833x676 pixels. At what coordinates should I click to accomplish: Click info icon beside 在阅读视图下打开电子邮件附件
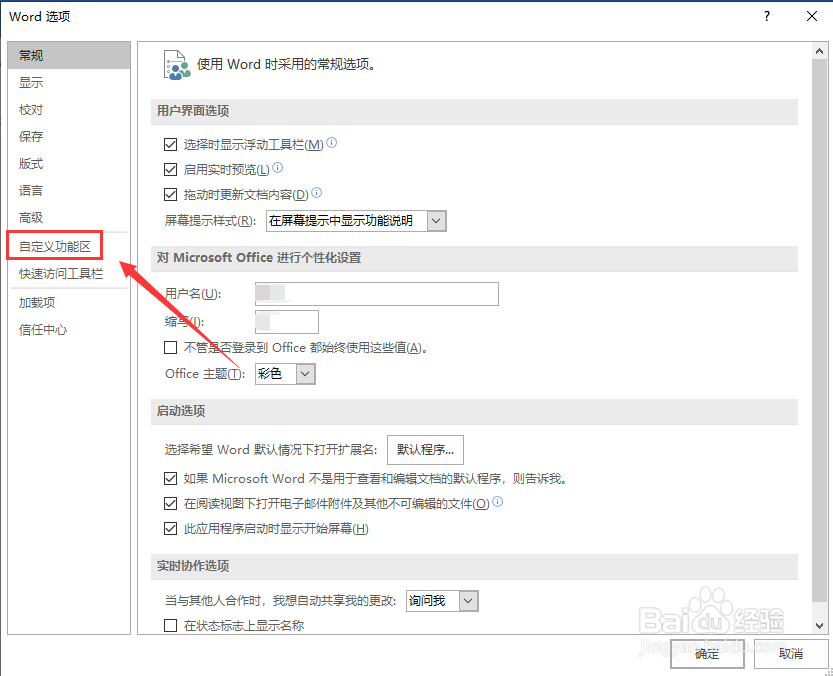pyautogui.click(x=498, y=502)
